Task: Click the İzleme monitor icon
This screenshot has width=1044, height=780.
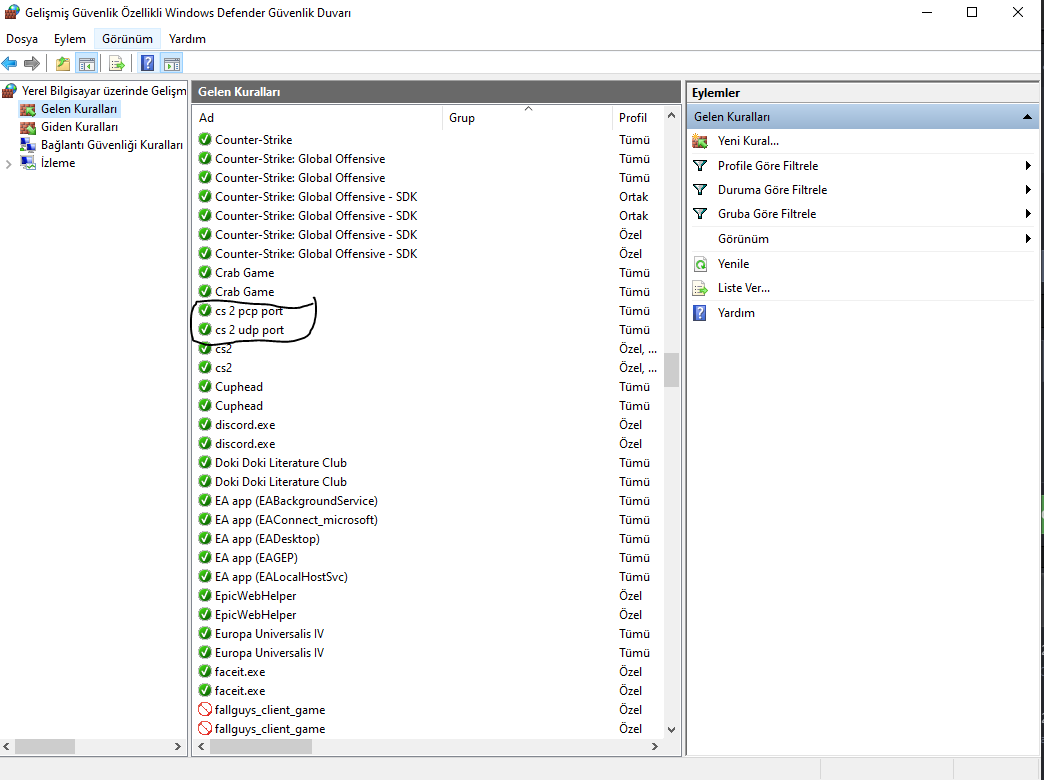Action: click(x=28, y=163)
